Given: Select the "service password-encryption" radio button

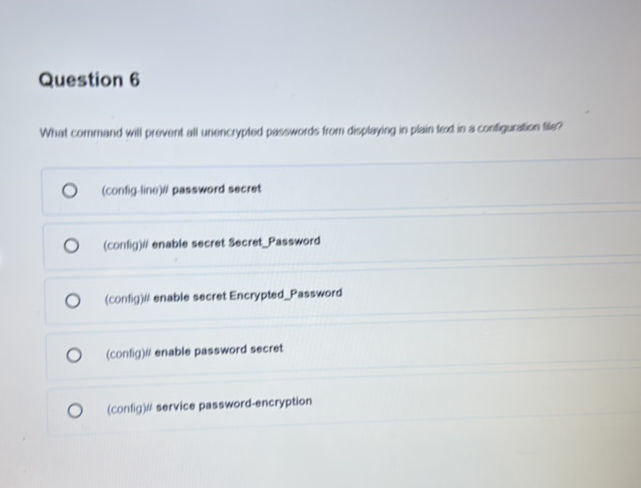Looking at the screenshot, I should click(74, 407).
